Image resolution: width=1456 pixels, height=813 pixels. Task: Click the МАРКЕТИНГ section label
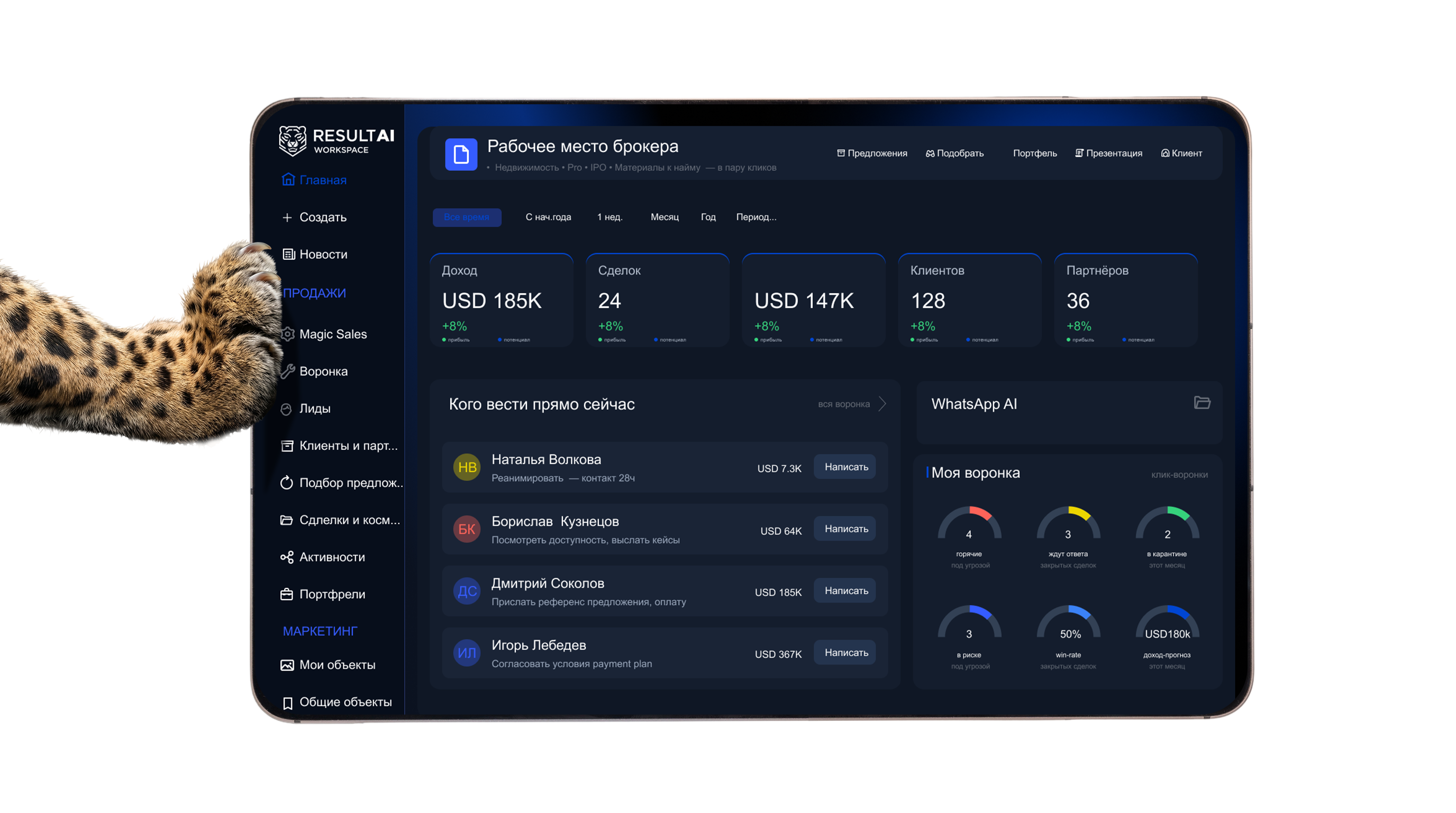tap(320, 631)
